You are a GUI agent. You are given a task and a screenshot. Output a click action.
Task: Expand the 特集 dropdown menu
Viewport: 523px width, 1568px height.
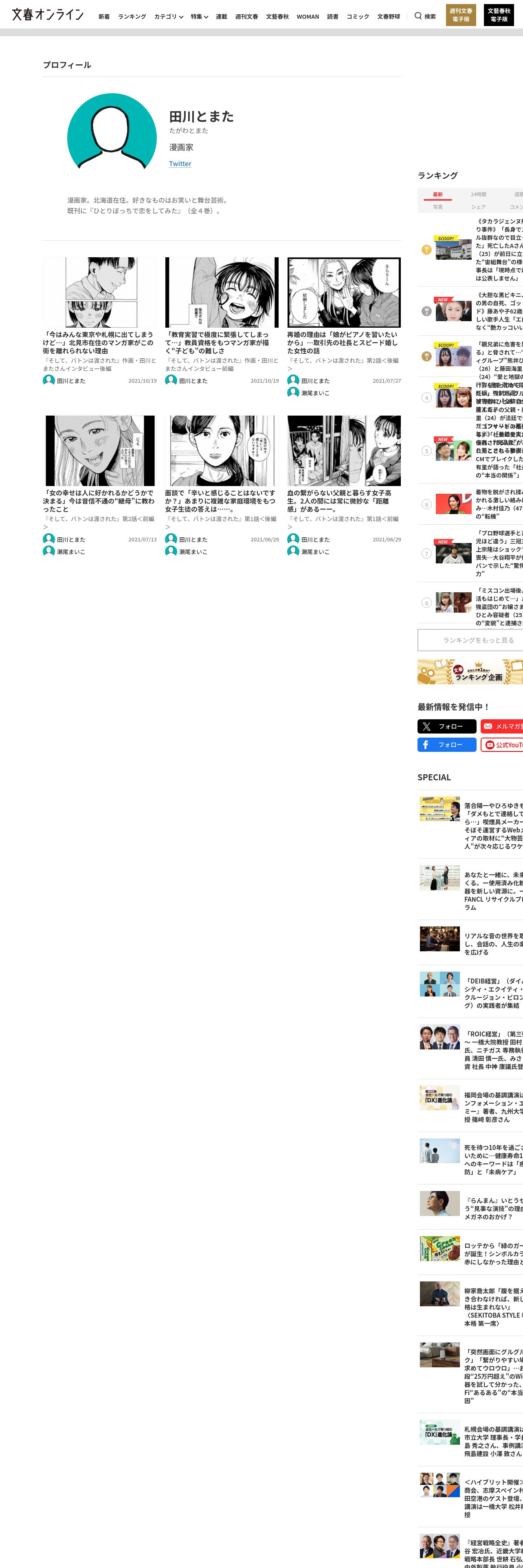point(199,16)
